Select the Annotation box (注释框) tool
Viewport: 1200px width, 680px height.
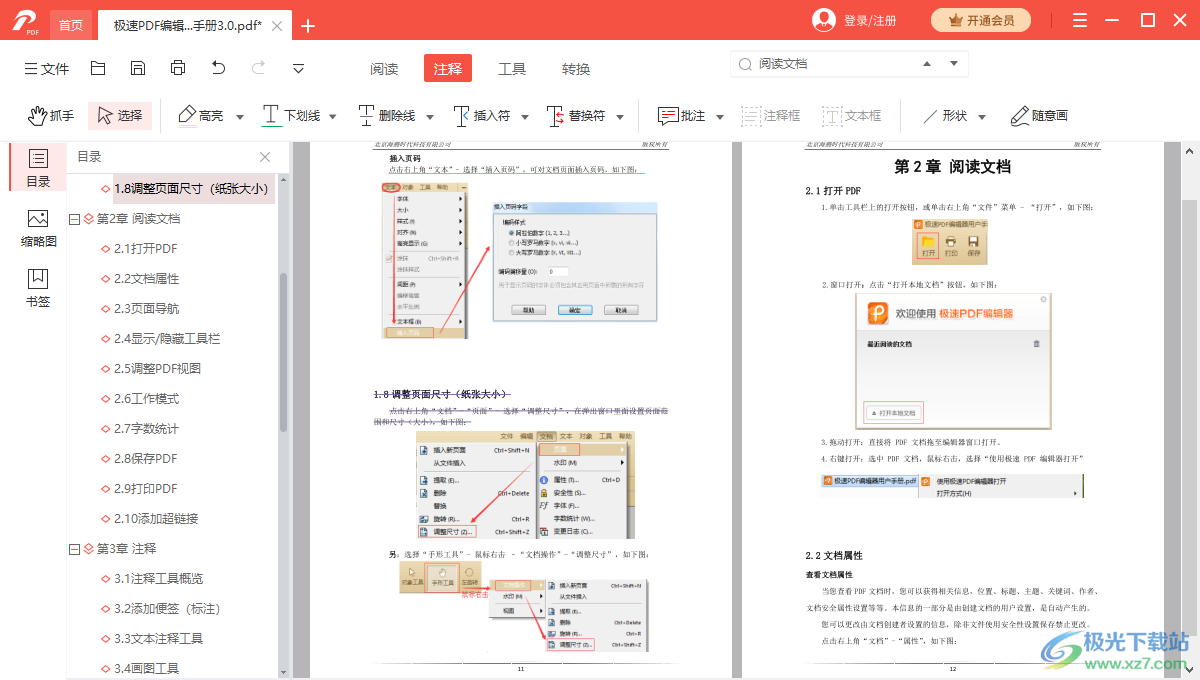[771, 116]
